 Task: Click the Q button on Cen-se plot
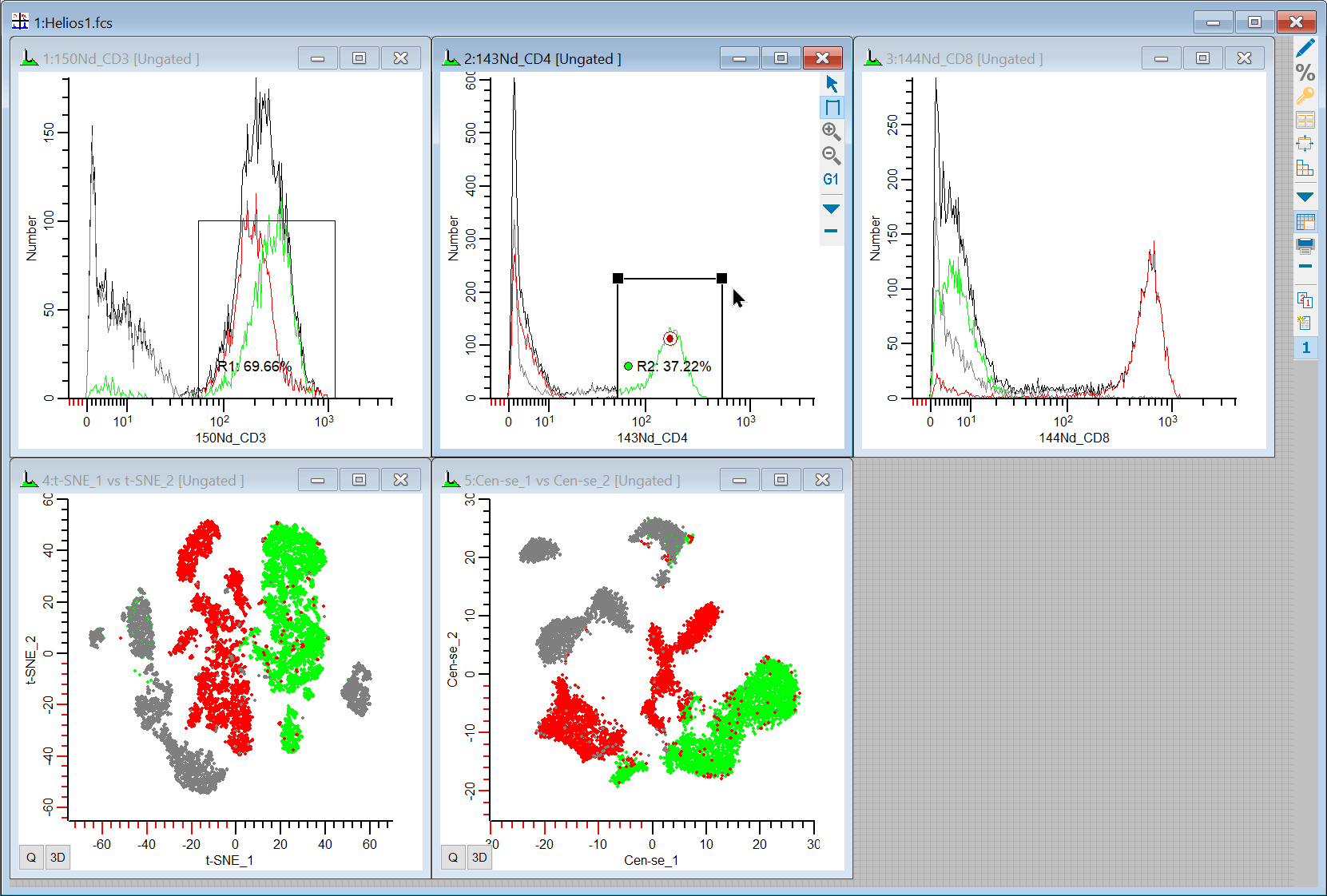[x=453, y=858]
